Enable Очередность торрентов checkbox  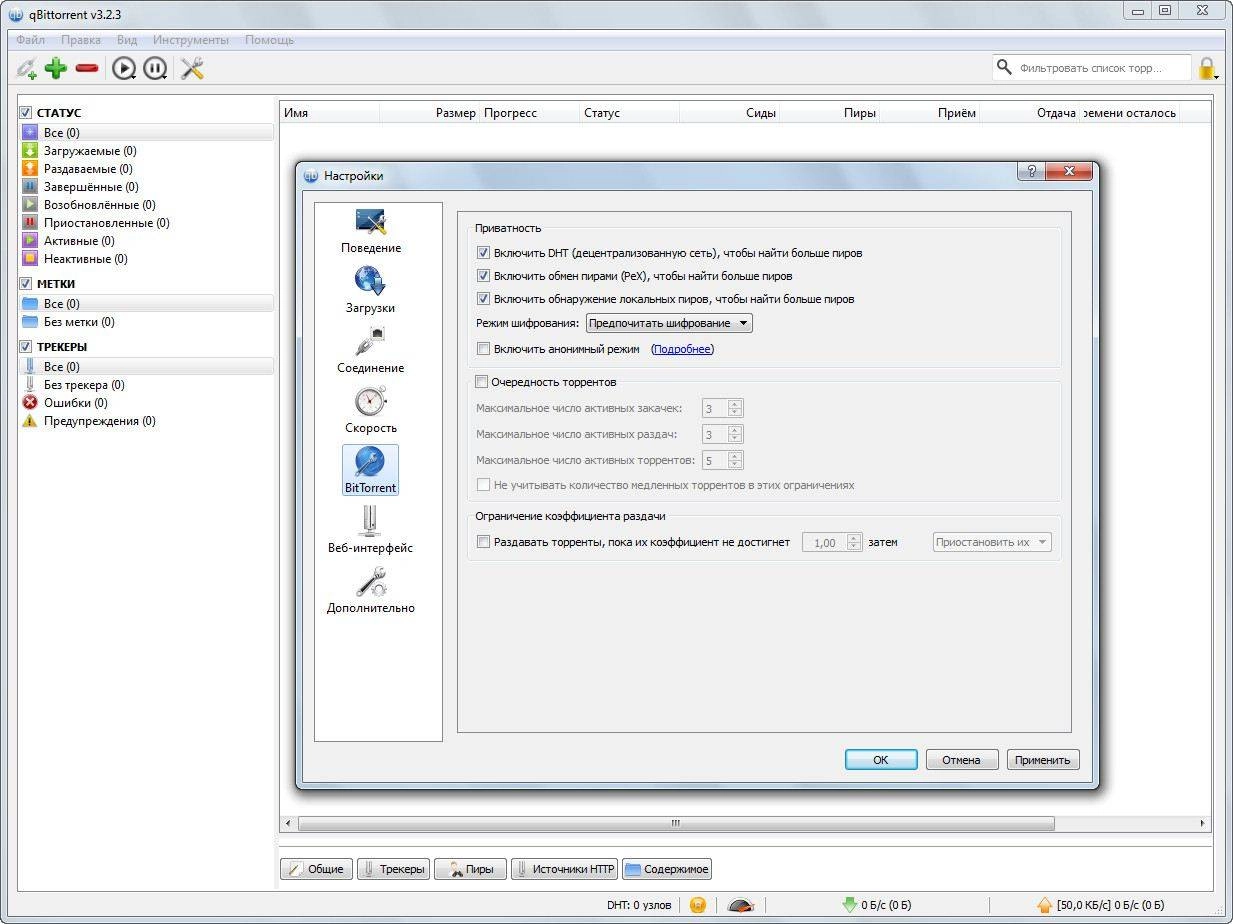tap(481, 382)
